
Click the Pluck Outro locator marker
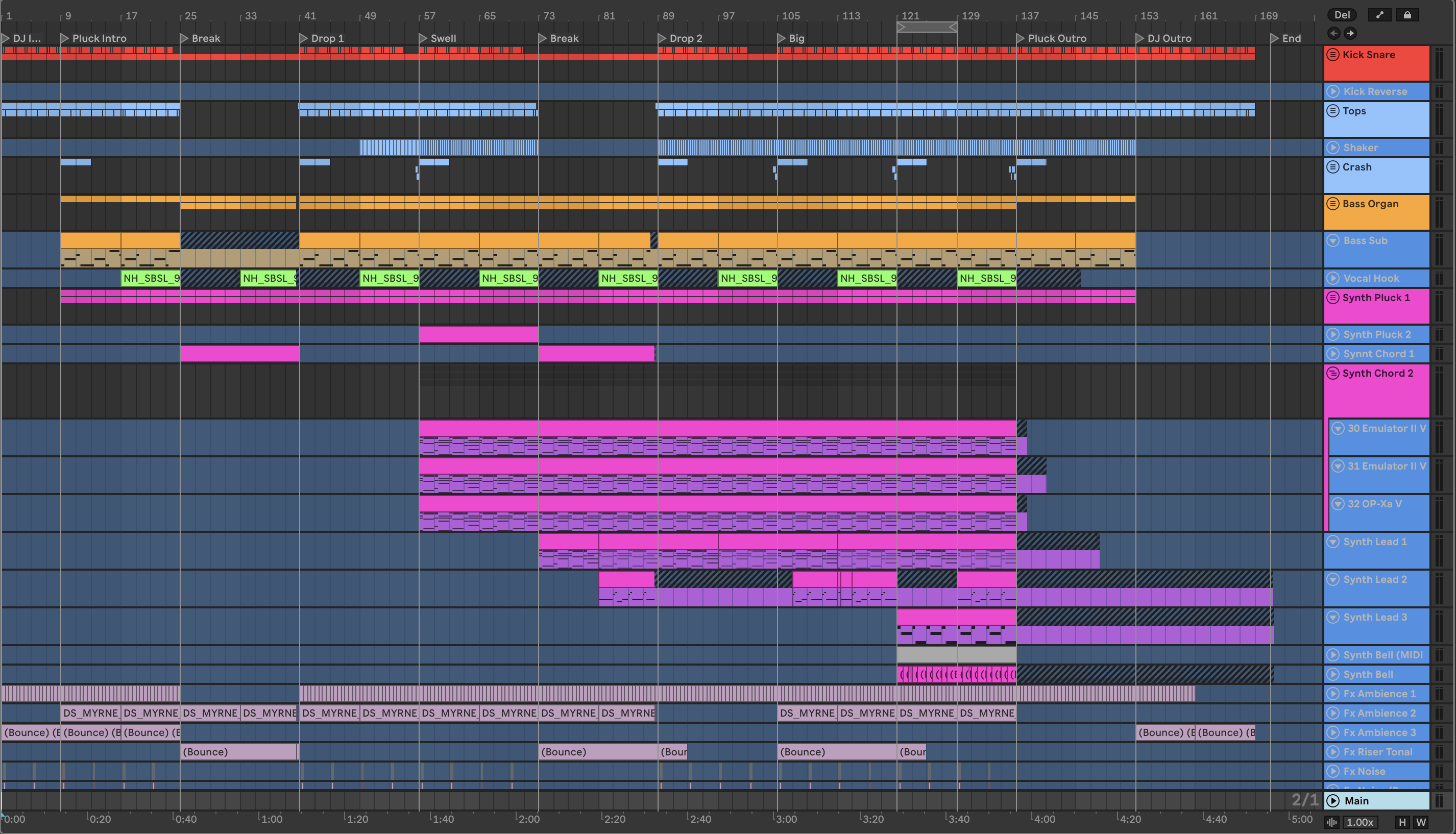pos(1021,38)
